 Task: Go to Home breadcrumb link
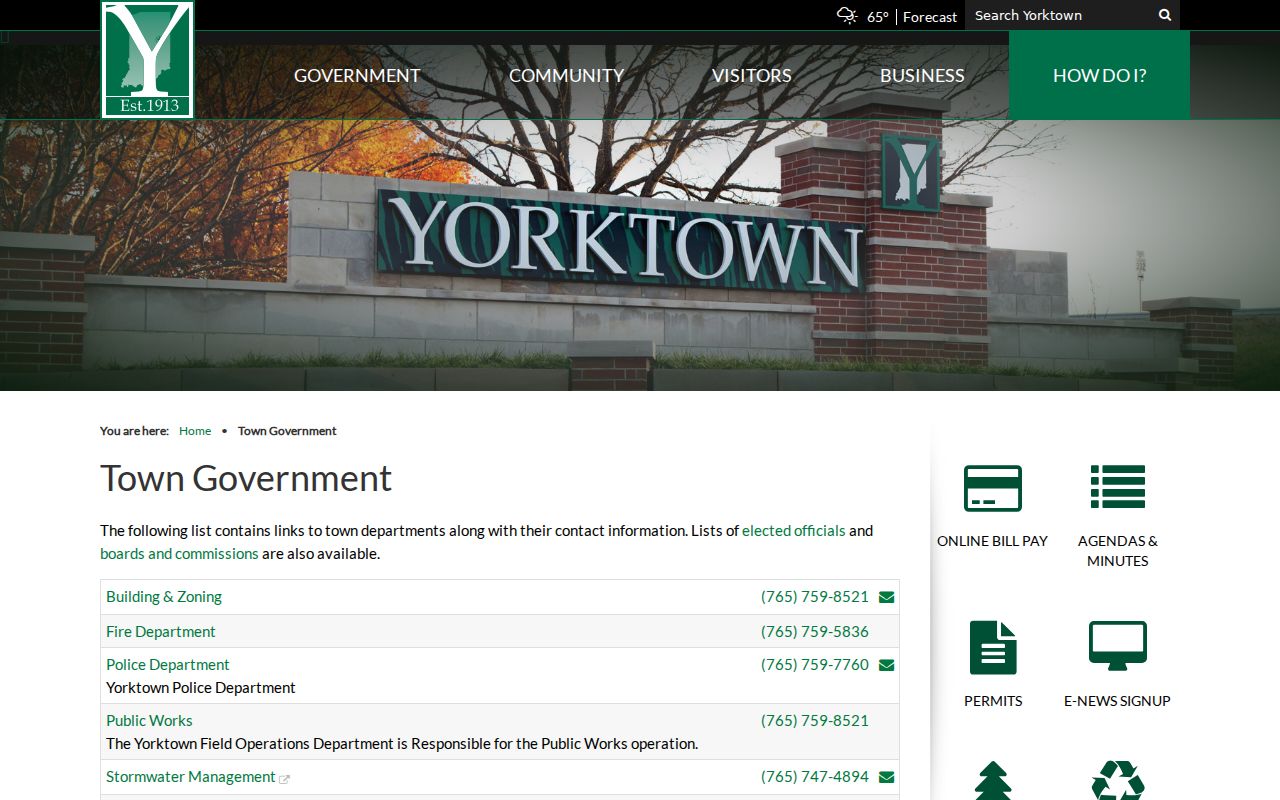point(195,431)
